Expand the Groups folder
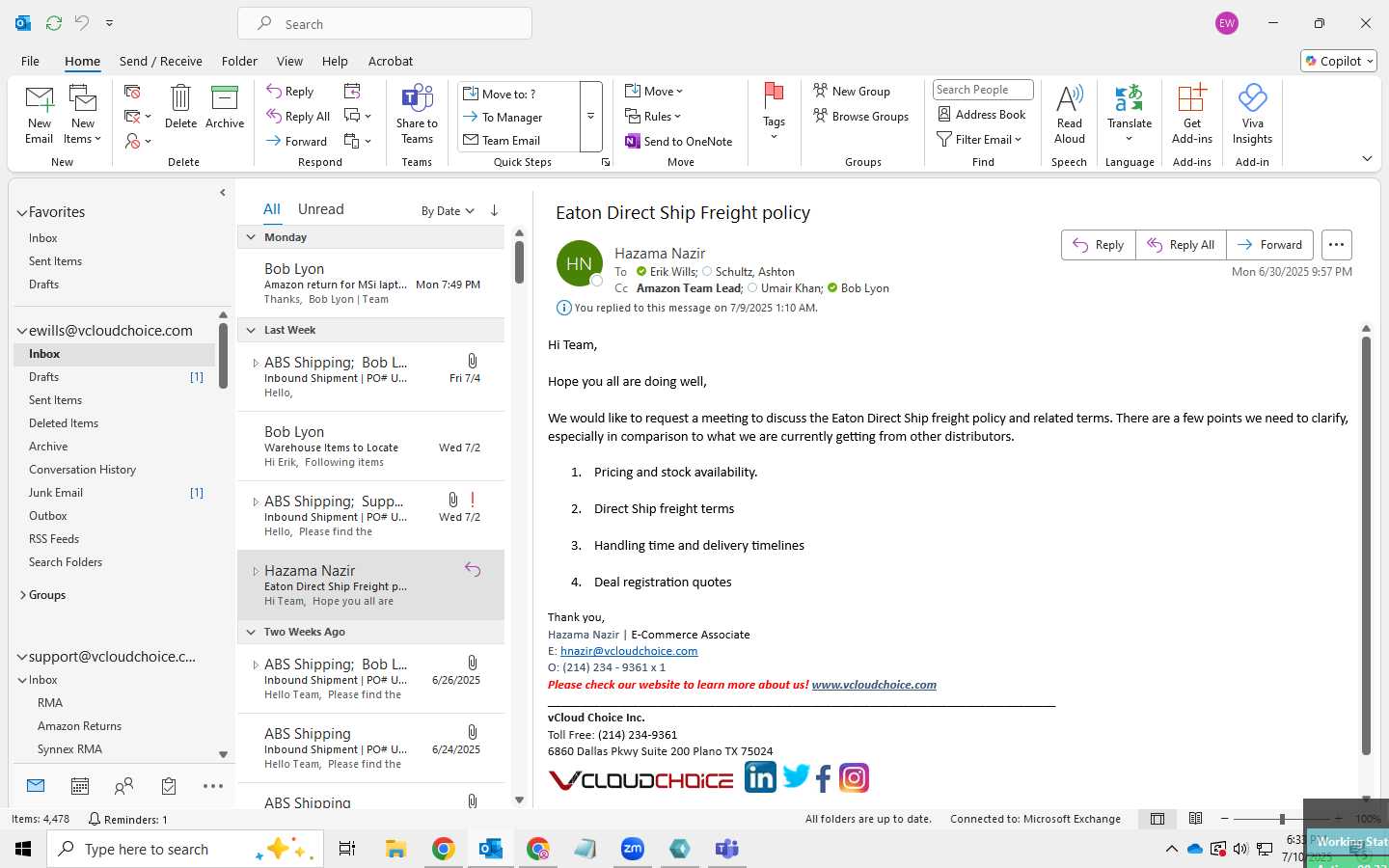The image size is (1389, 868). coord(22,595)
